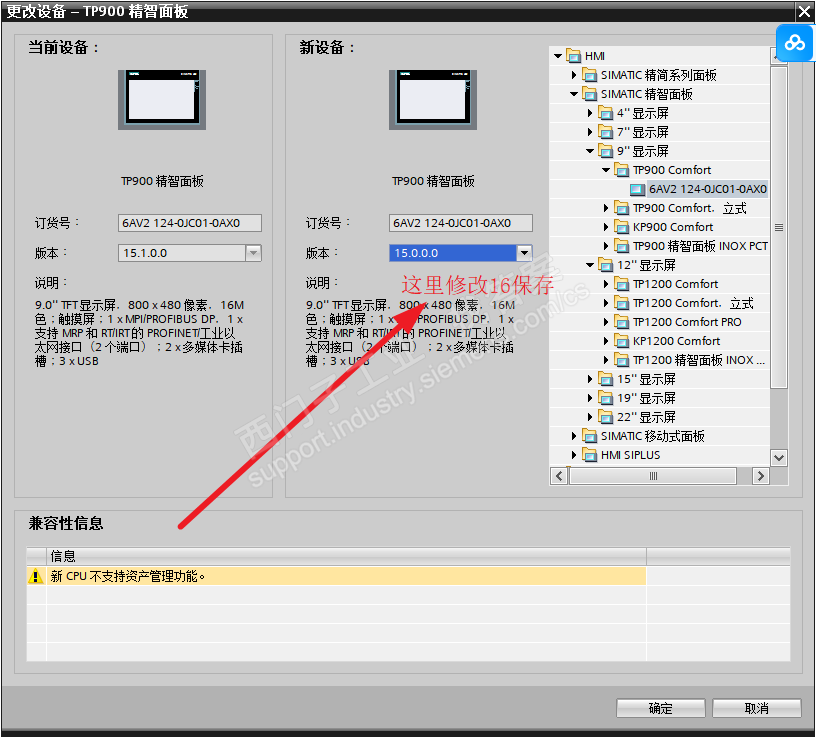Click the HMI SIPLUS folder icon
816x738 pixels.
590,455
